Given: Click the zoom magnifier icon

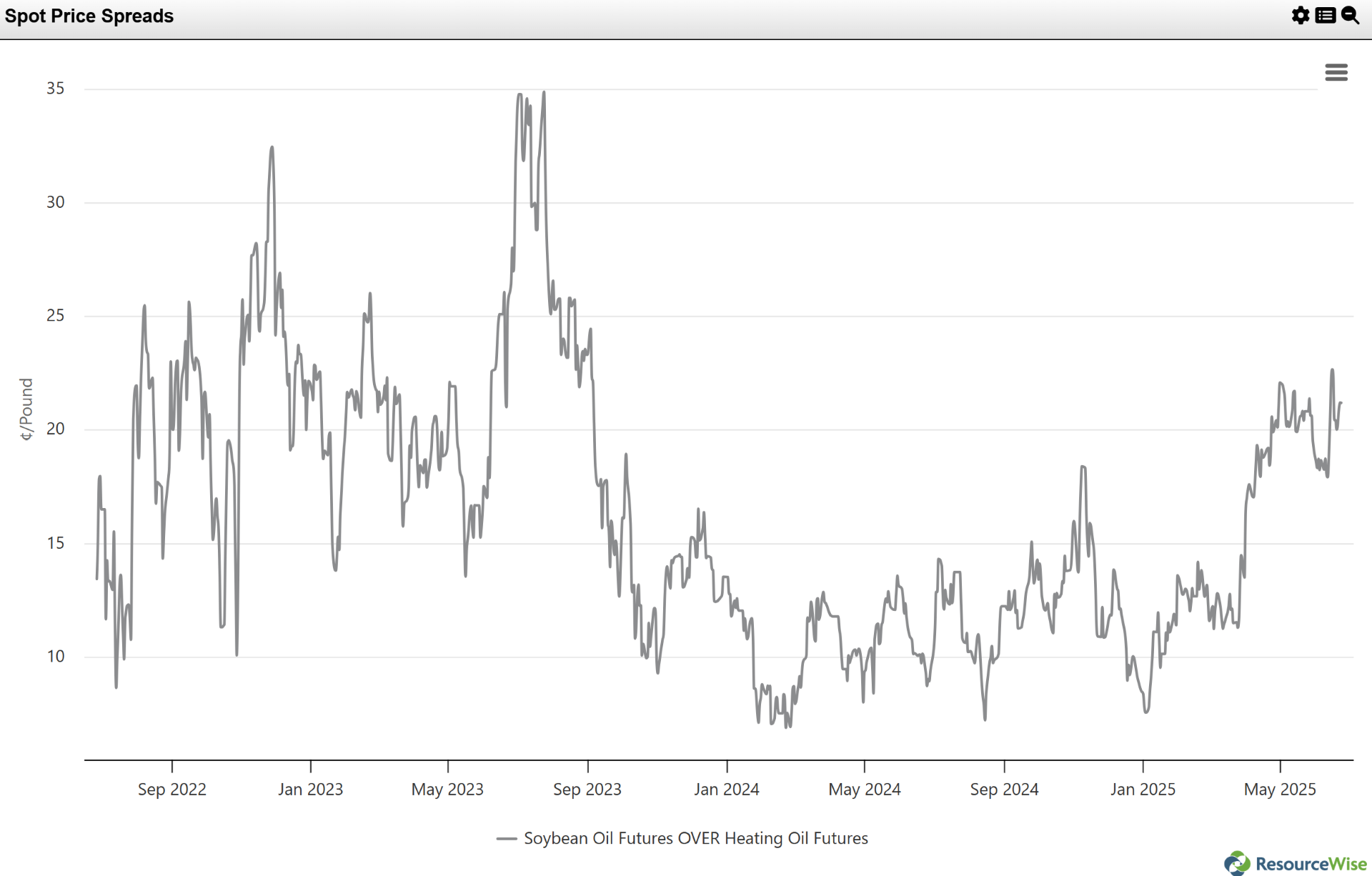Looking at the screenshot, I should (1350, 15).
